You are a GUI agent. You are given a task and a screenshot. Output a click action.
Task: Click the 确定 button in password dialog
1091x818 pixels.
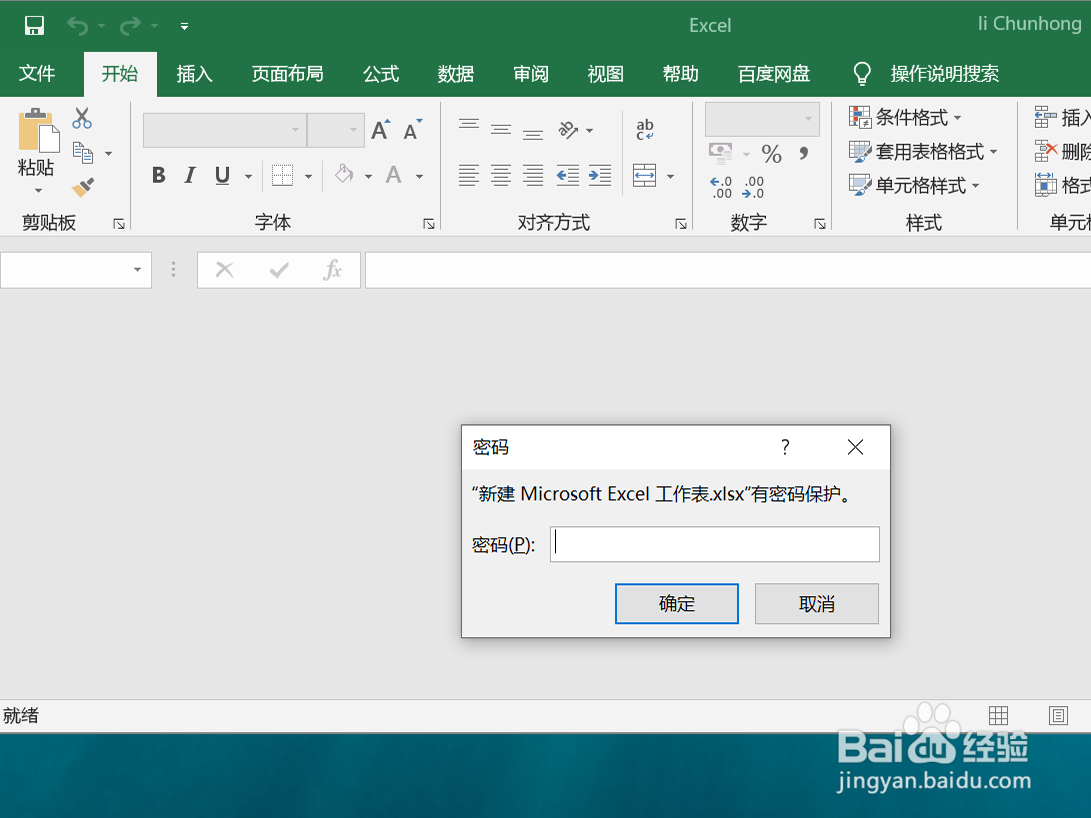(x=677, y=604)
